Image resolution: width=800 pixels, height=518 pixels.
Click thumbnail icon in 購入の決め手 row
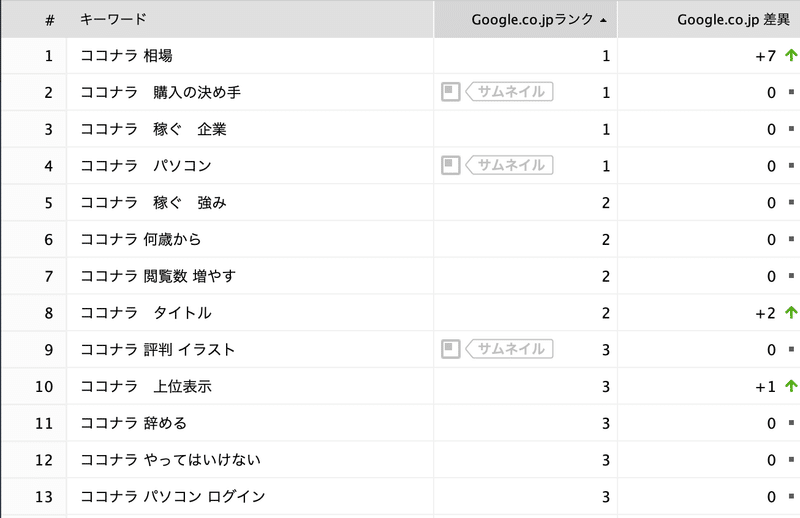click(x=451, y=92)
